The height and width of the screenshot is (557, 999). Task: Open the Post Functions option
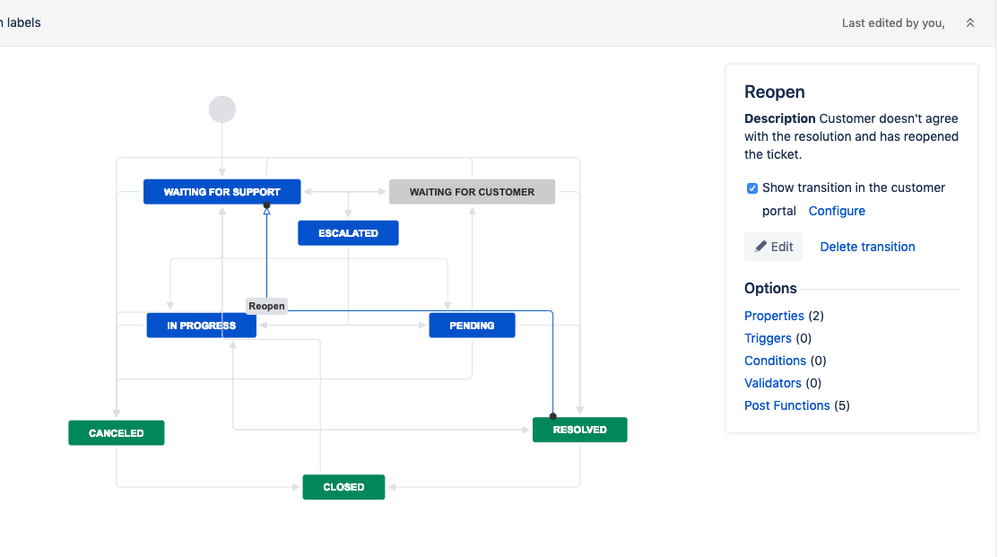click(x=787, y=406)
